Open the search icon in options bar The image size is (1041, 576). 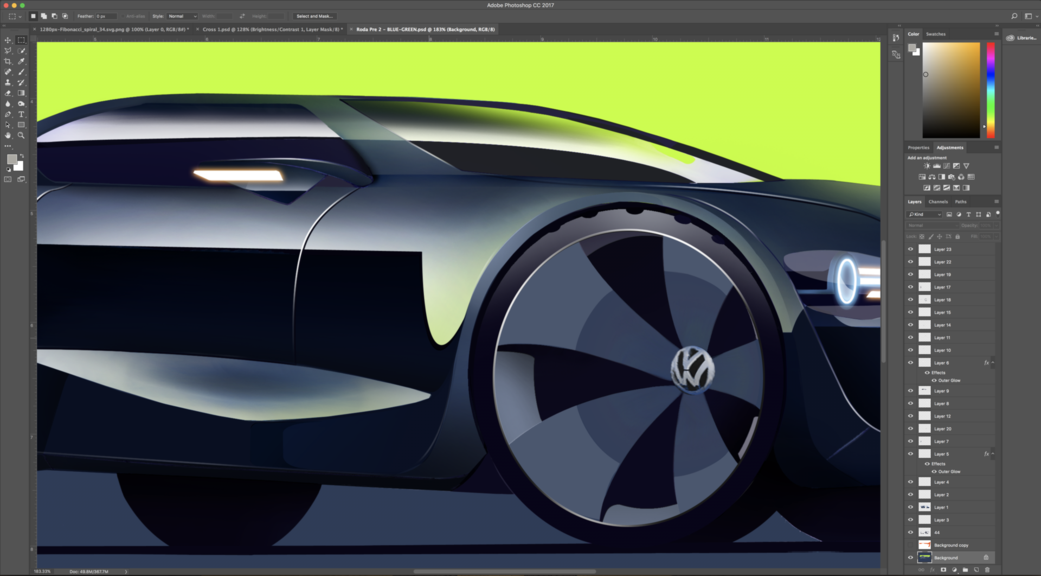[x=1014, y=16]
